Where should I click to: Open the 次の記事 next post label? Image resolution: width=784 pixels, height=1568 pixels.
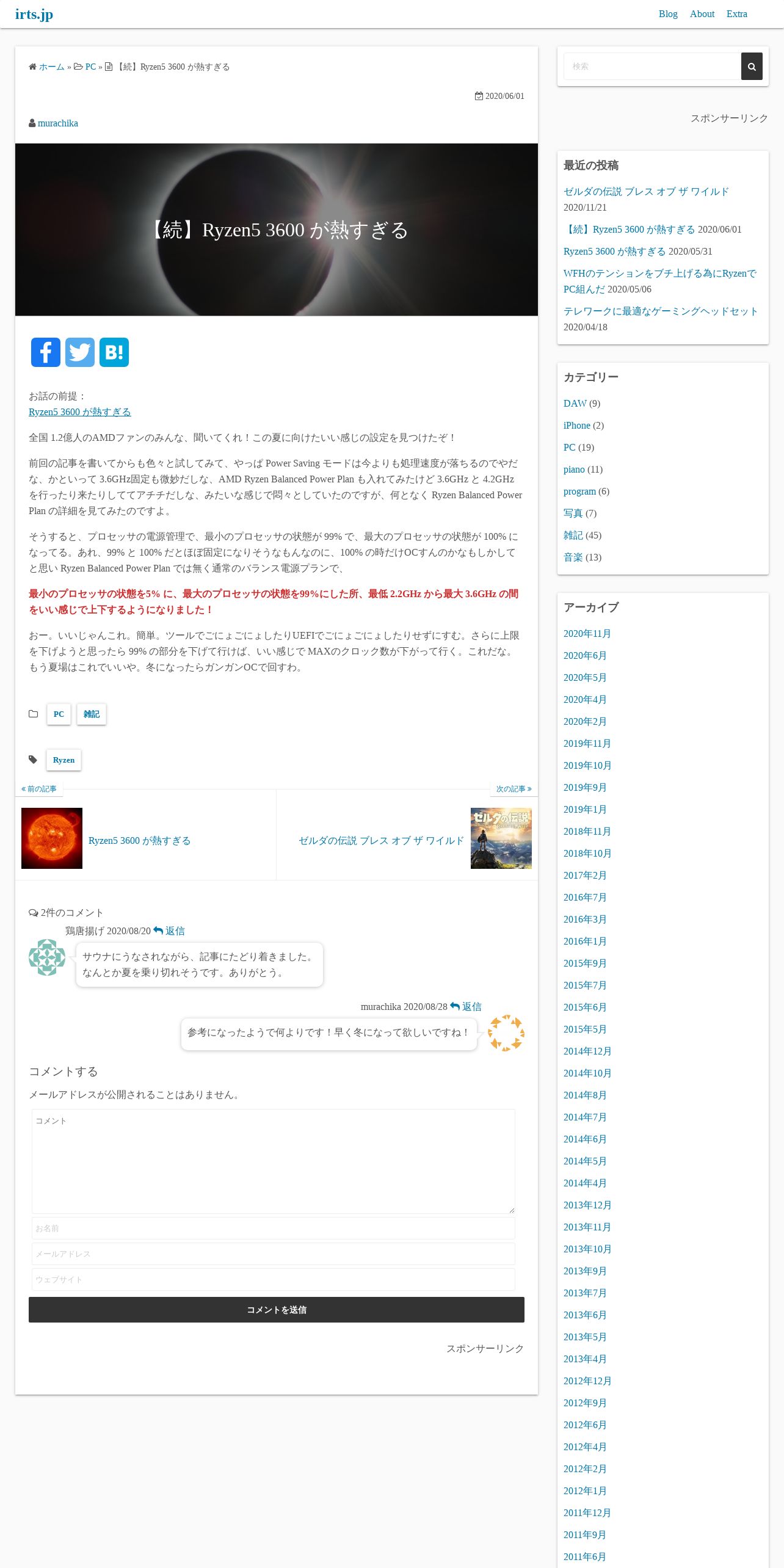tap(514, 789)
